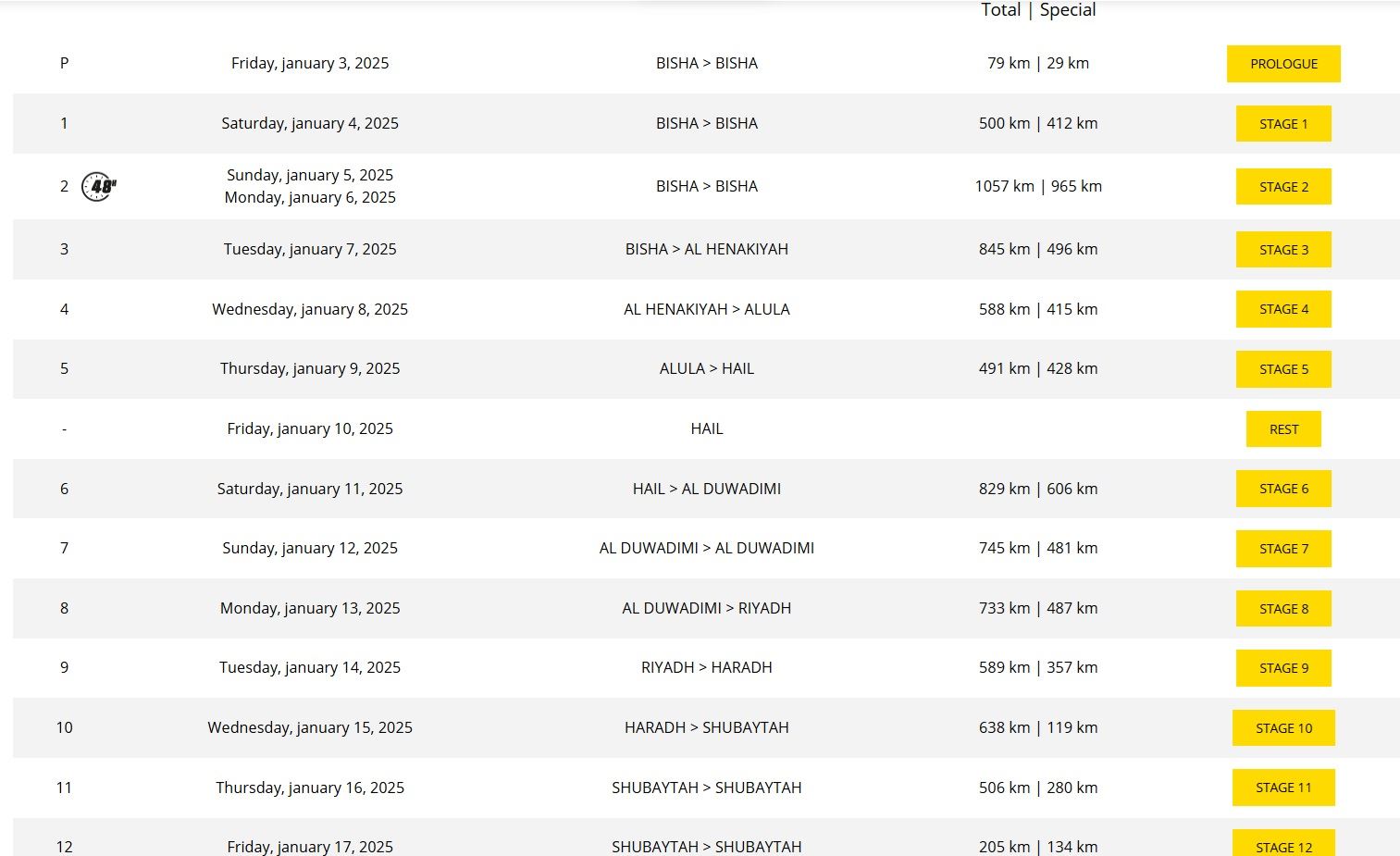This screenshot has height=856, width=1400.
Task: Click the BISHA > AL HENAKIYAH route text
Action: [707, 249]
